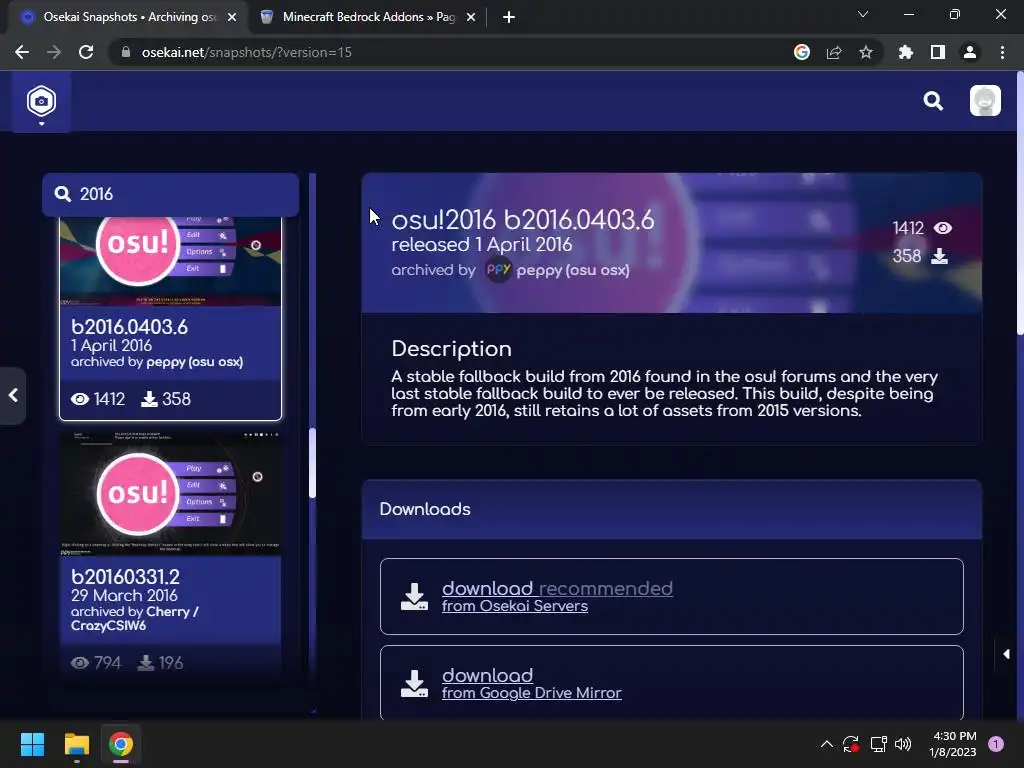The height and width of the screenshot is (768, 1024).
Task: Click the eye views icon on b2016.0403.6 card
Action: tap(80, 399)
